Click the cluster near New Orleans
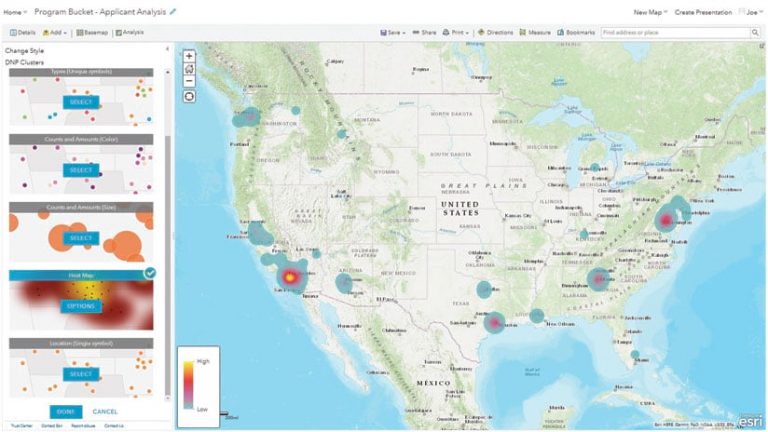This screenshot has width=768, height=432. click(x=537, y=316)
